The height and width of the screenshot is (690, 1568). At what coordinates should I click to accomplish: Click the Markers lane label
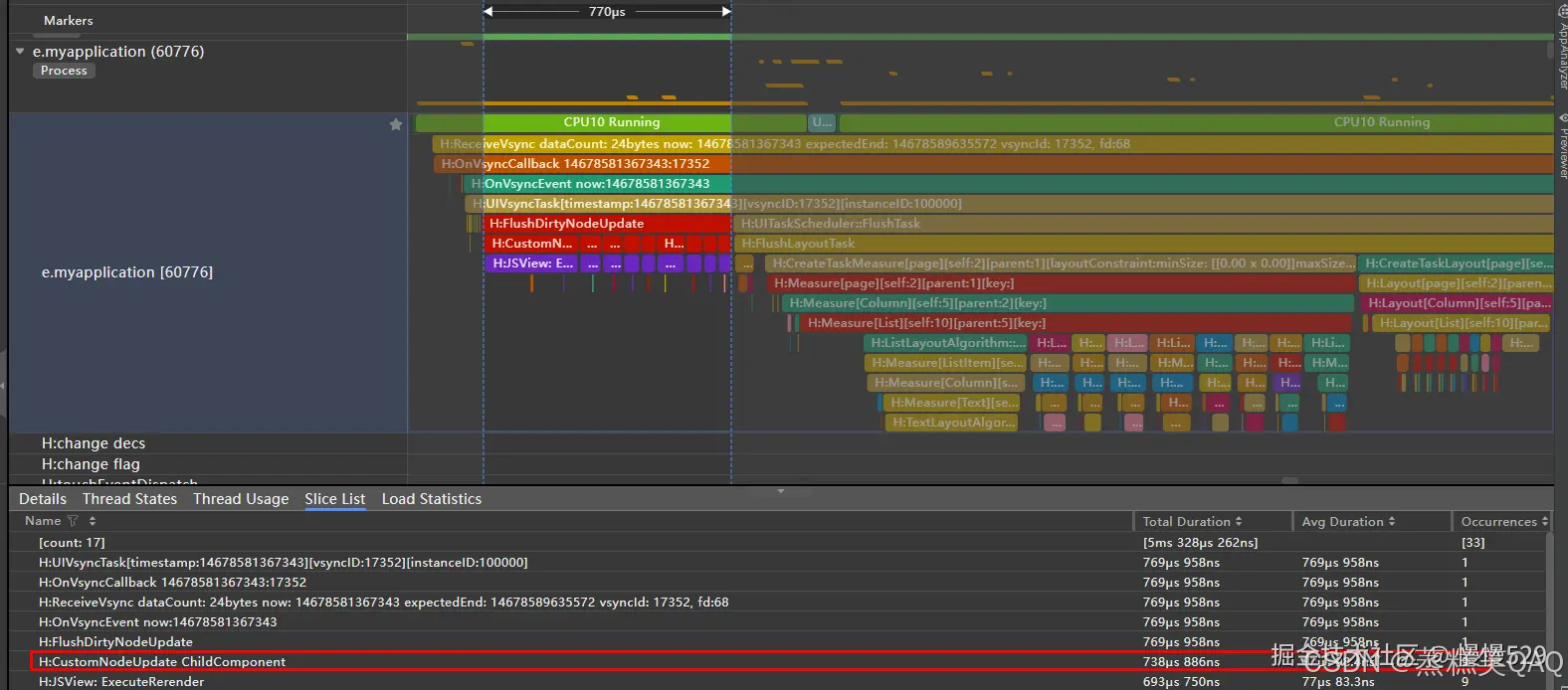pyautogui.click(x=69, y=20)
